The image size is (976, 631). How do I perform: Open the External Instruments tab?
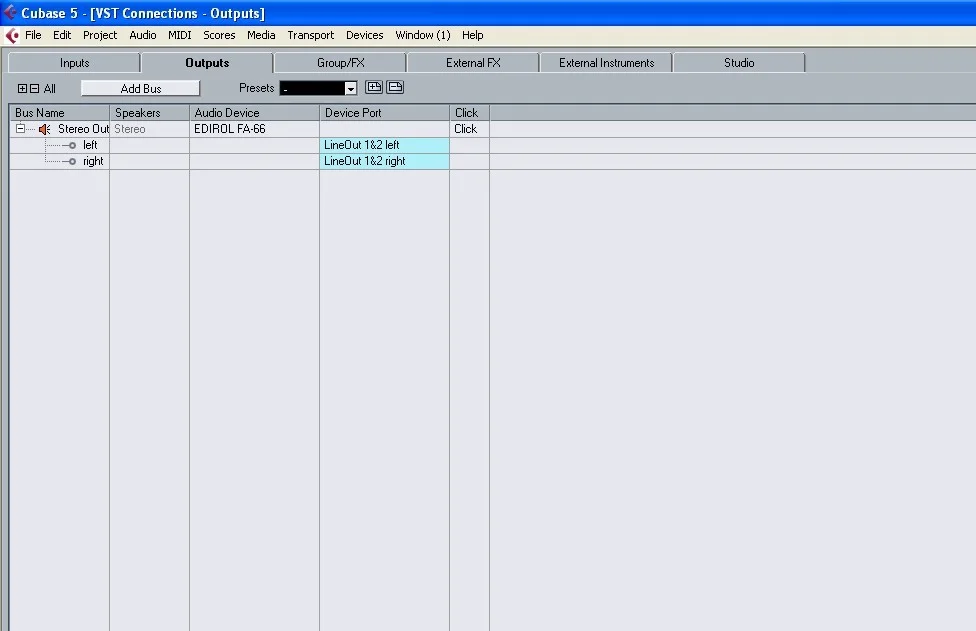coord(606,63)
